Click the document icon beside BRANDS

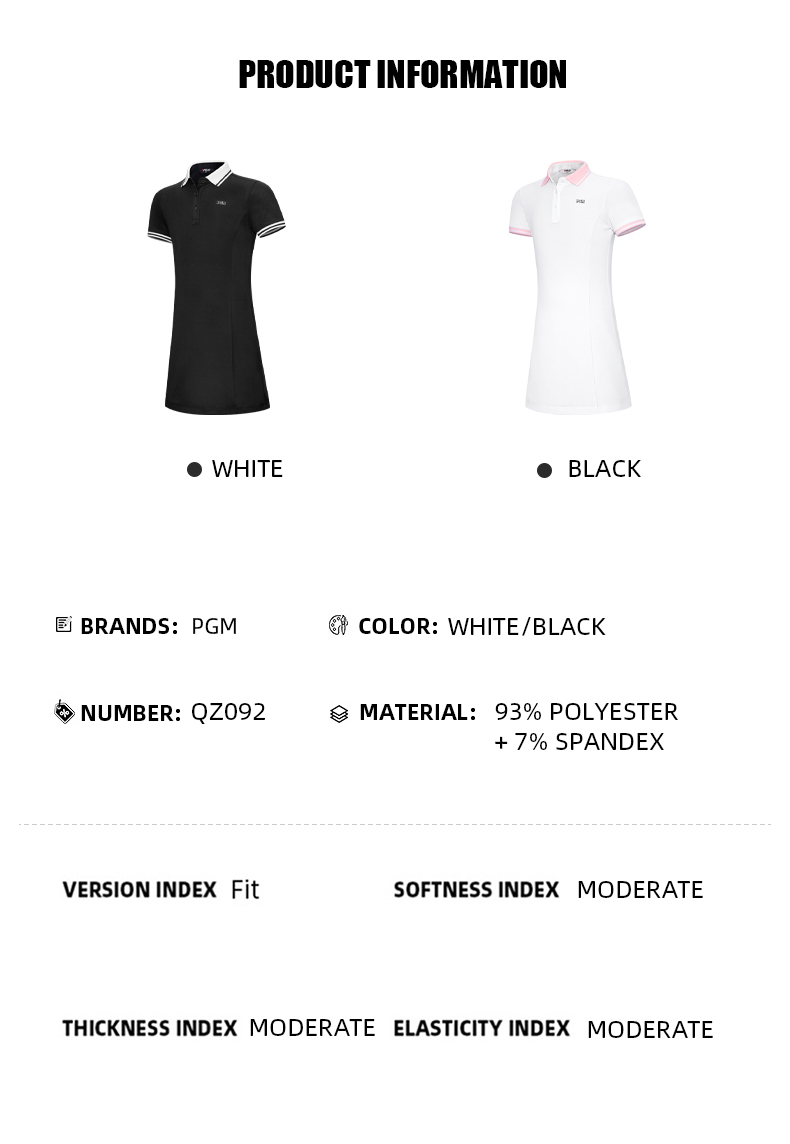pos(64,625)
